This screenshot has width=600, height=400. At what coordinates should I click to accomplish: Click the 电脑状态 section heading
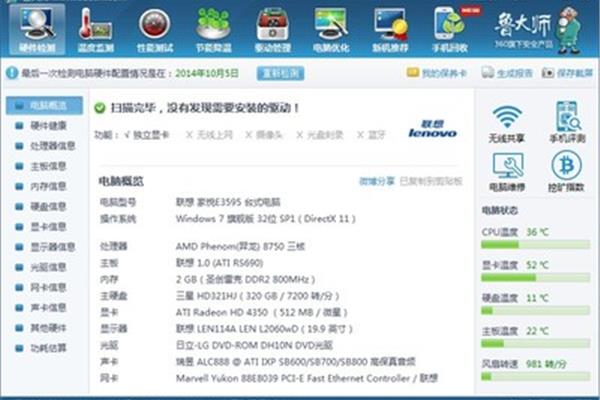point(499,210)
